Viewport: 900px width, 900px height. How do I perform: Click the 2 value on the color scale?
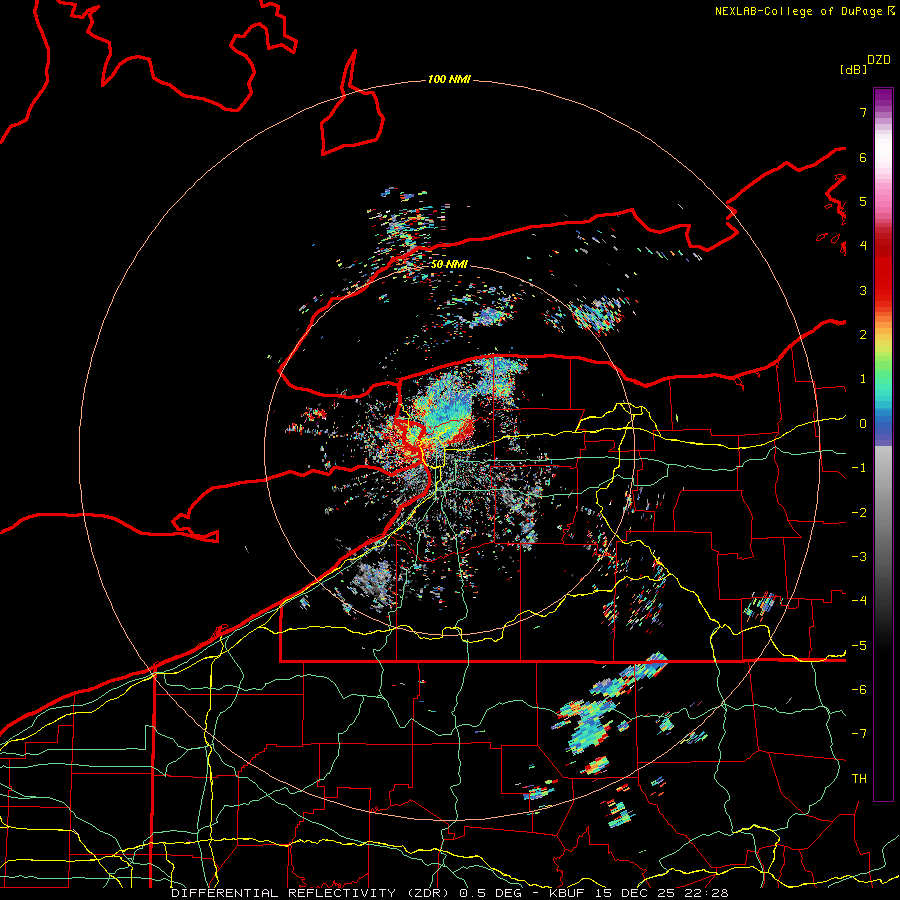tap(863, 335)
